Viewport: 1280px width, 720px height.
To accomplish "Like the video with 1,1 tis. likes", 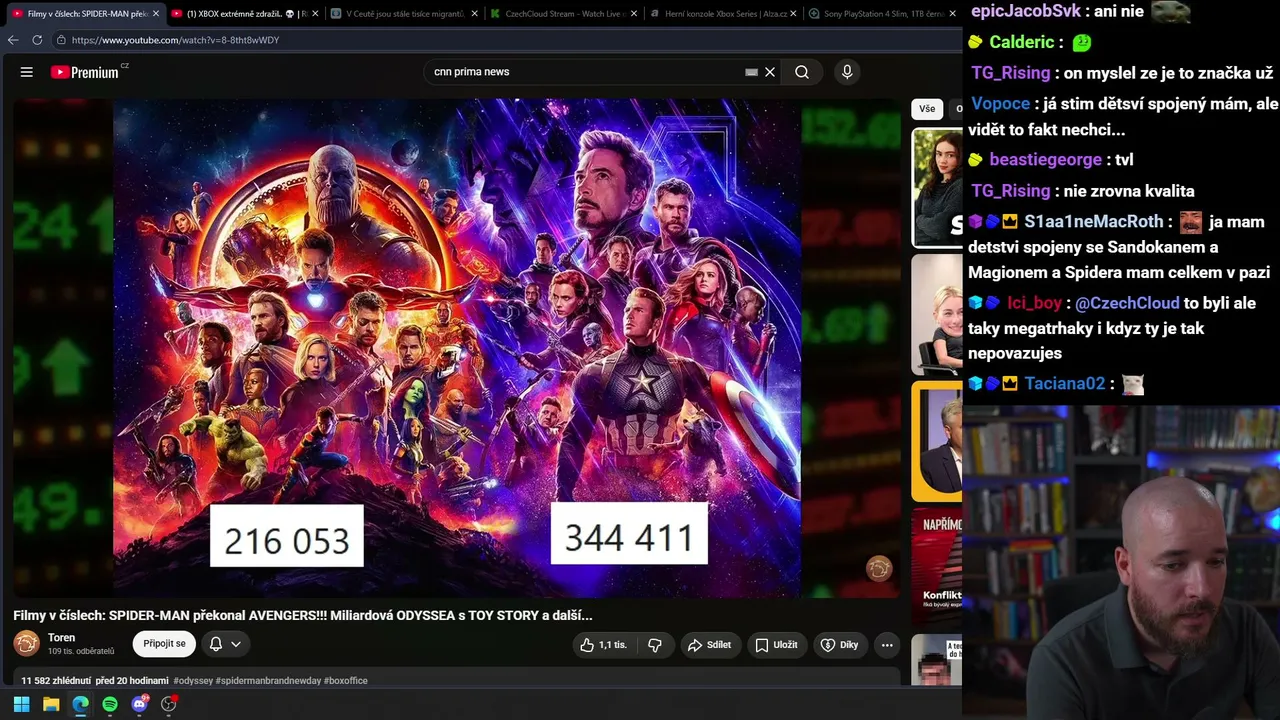I will 604,645.
